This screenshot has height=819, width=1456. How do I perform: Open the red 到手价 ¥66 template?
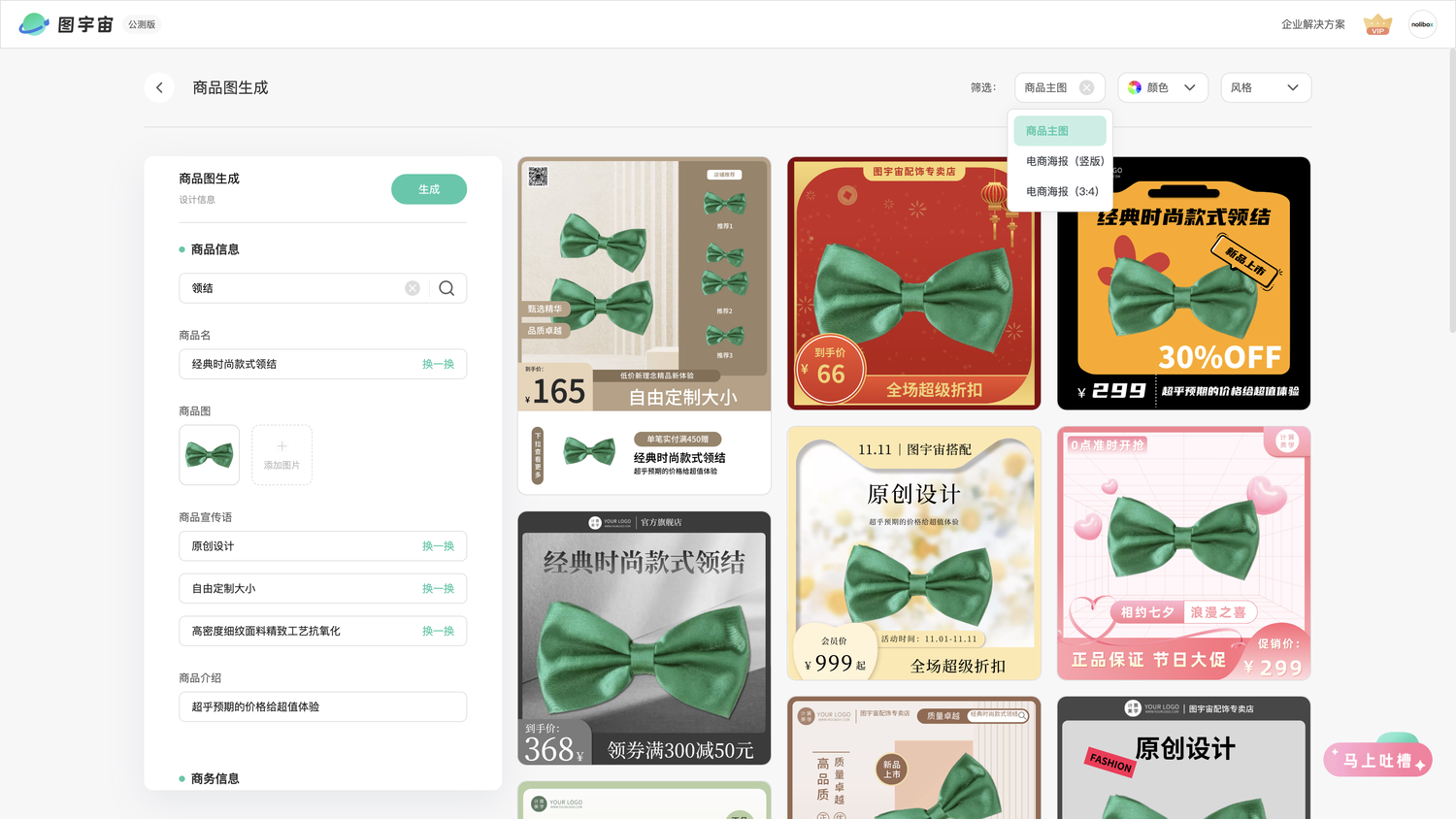tap(913, 283)
